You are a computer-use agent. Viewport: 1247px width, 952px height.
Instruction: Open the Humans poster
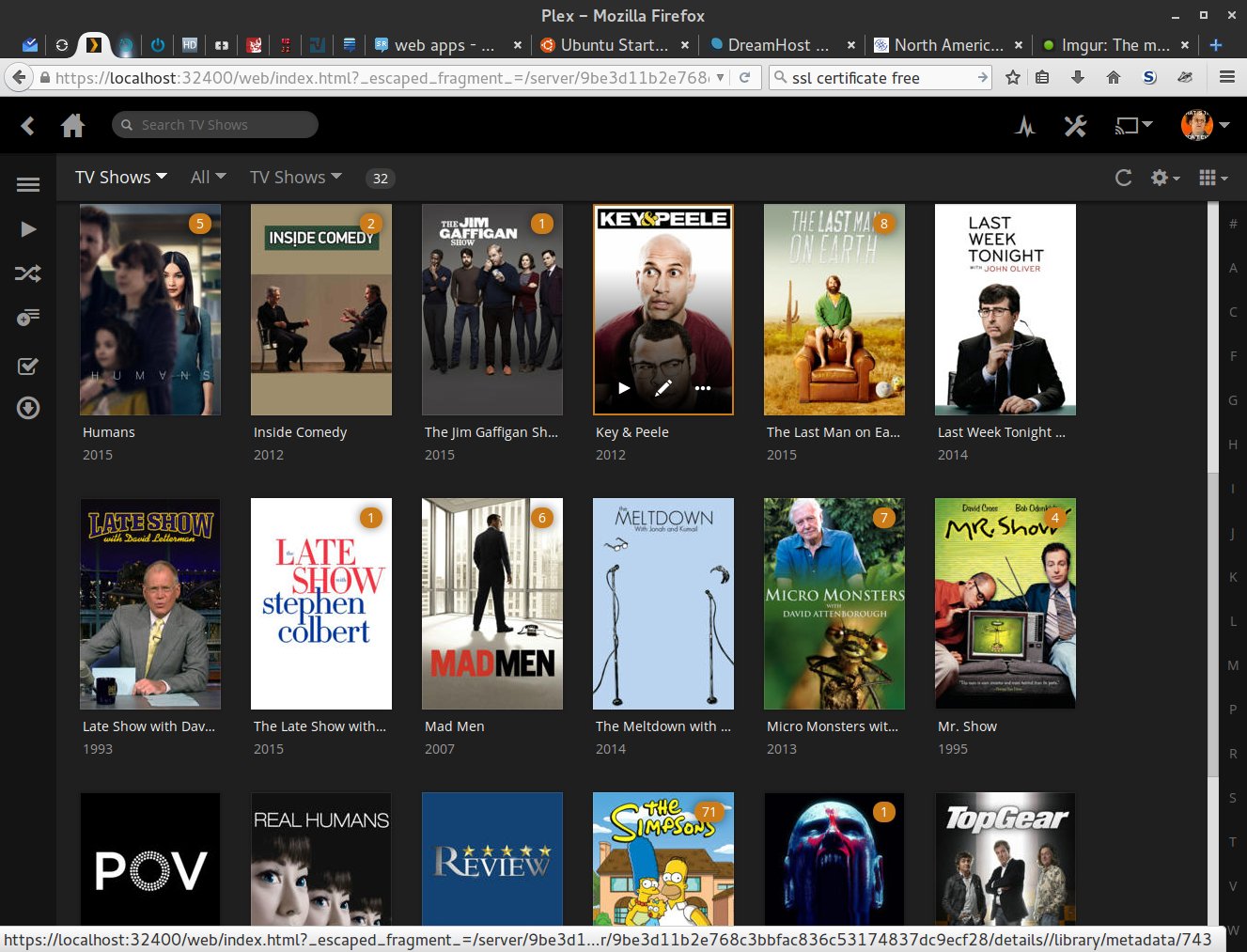(150, 309)
